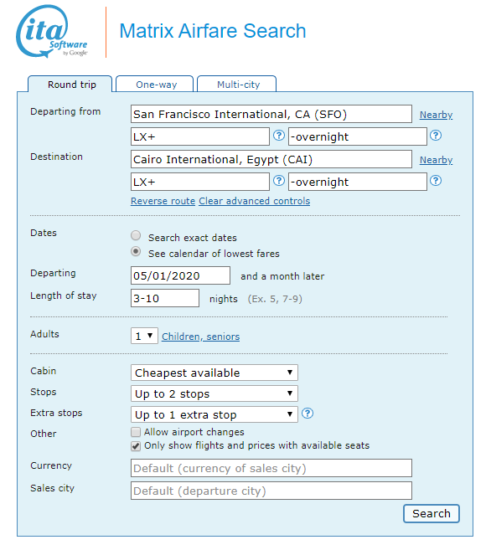Viewport: 491px width, 550px height.
Task: Open help icon beside departure -overnight extension field
Action: tap(436, 135)
